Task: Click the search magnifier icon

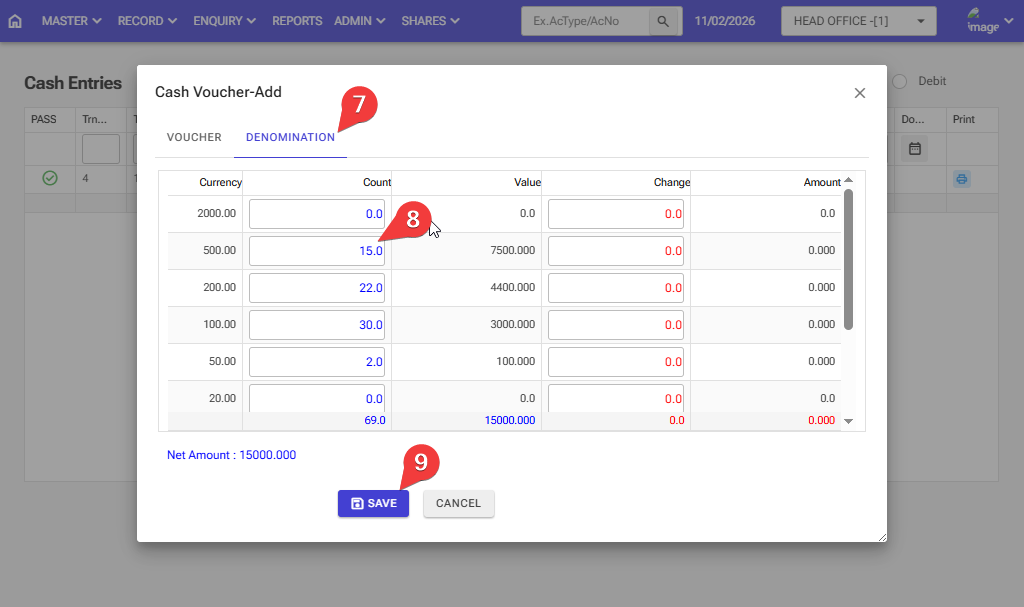Action: coord(662,21)
